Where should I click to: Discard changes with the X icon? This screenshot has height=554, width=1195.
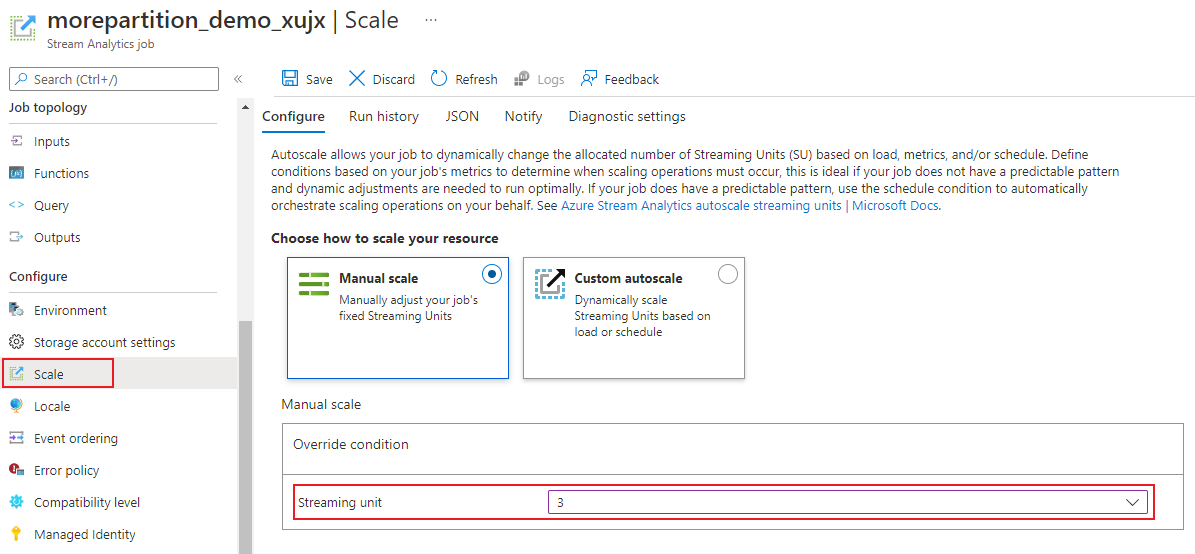point(357,79)
